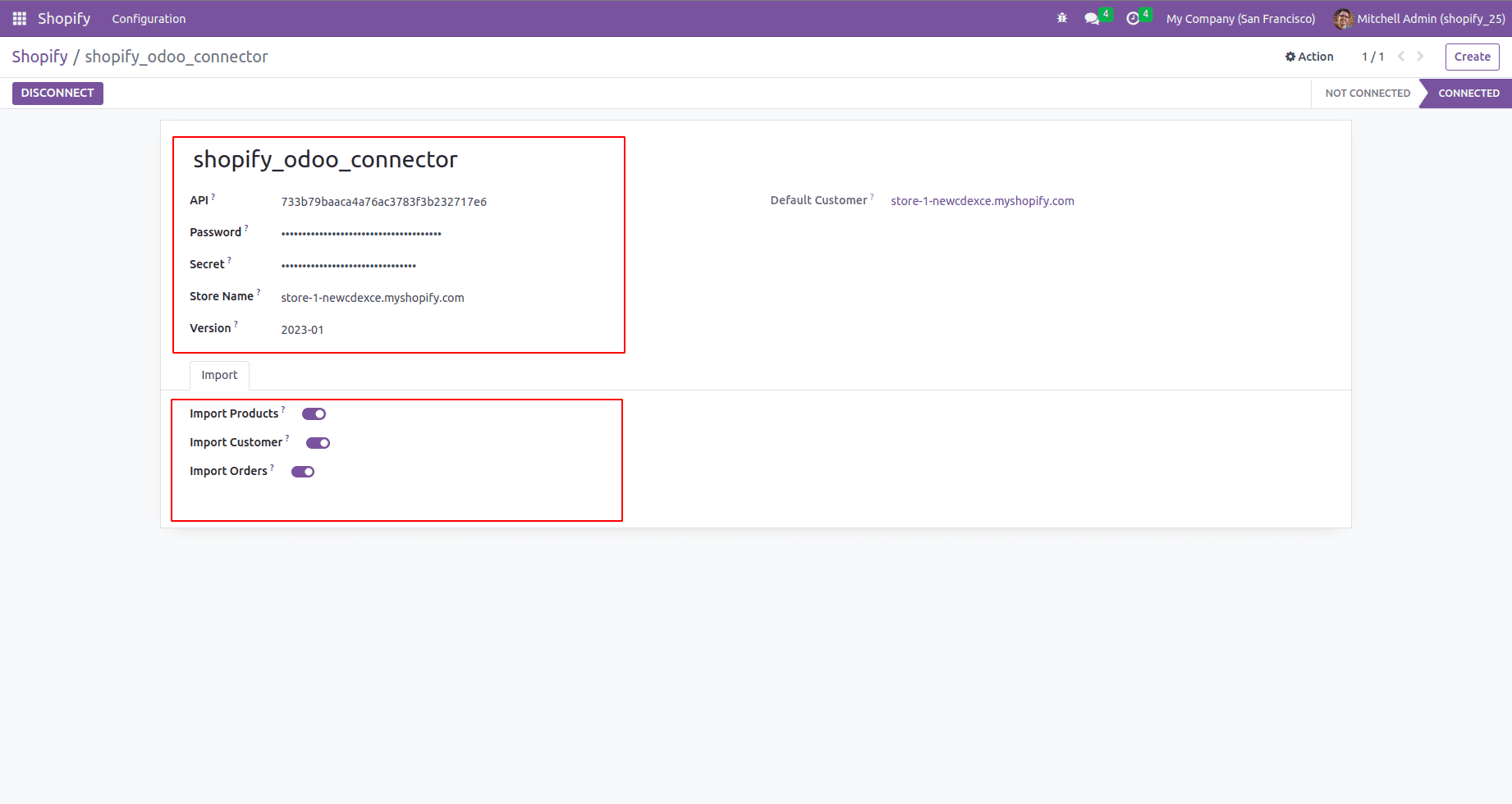Image resolution: width=1512 pixels, height=804 pixels.
Task: Go to previous record arrow
Action: [1401, 57]
